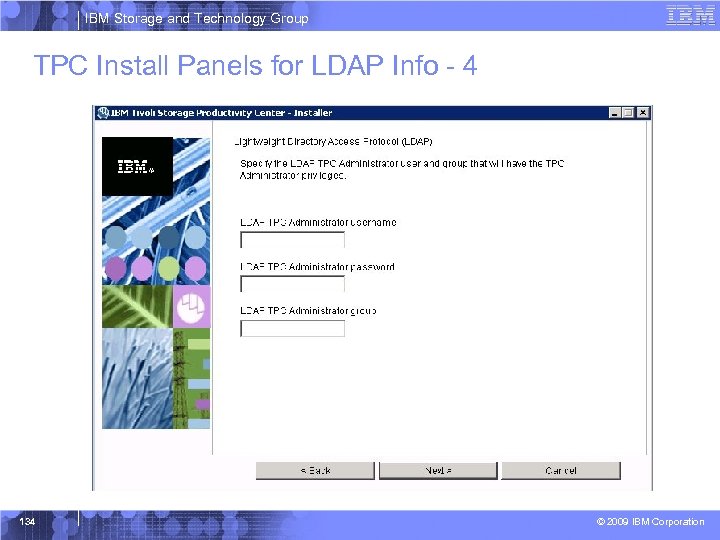Click the LDAP TPC Administrator username field

coord(292,240)
